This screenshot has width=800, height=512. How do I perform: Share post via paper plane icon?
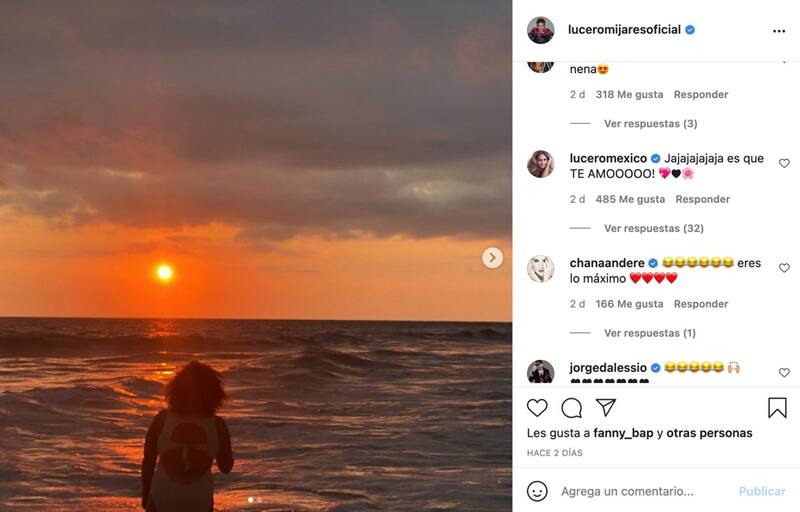click(x=605, y=407)
